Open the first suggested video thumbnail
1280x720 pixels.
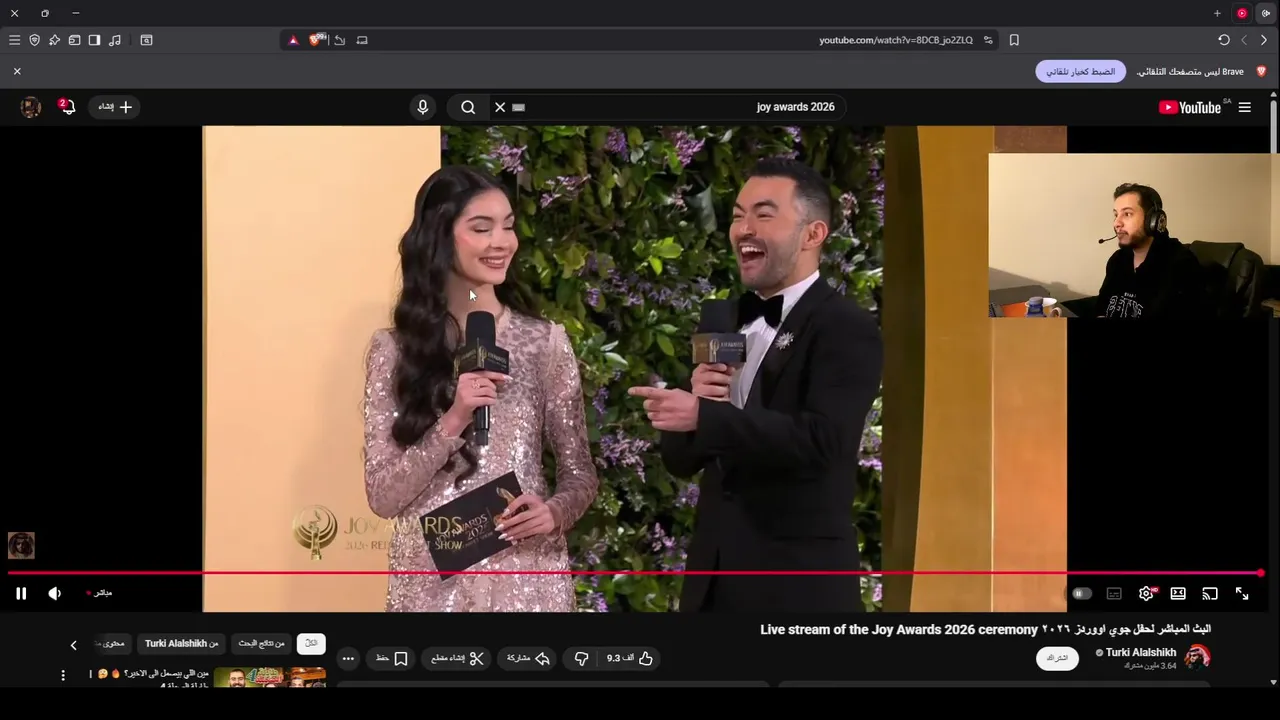pos(270,677)
